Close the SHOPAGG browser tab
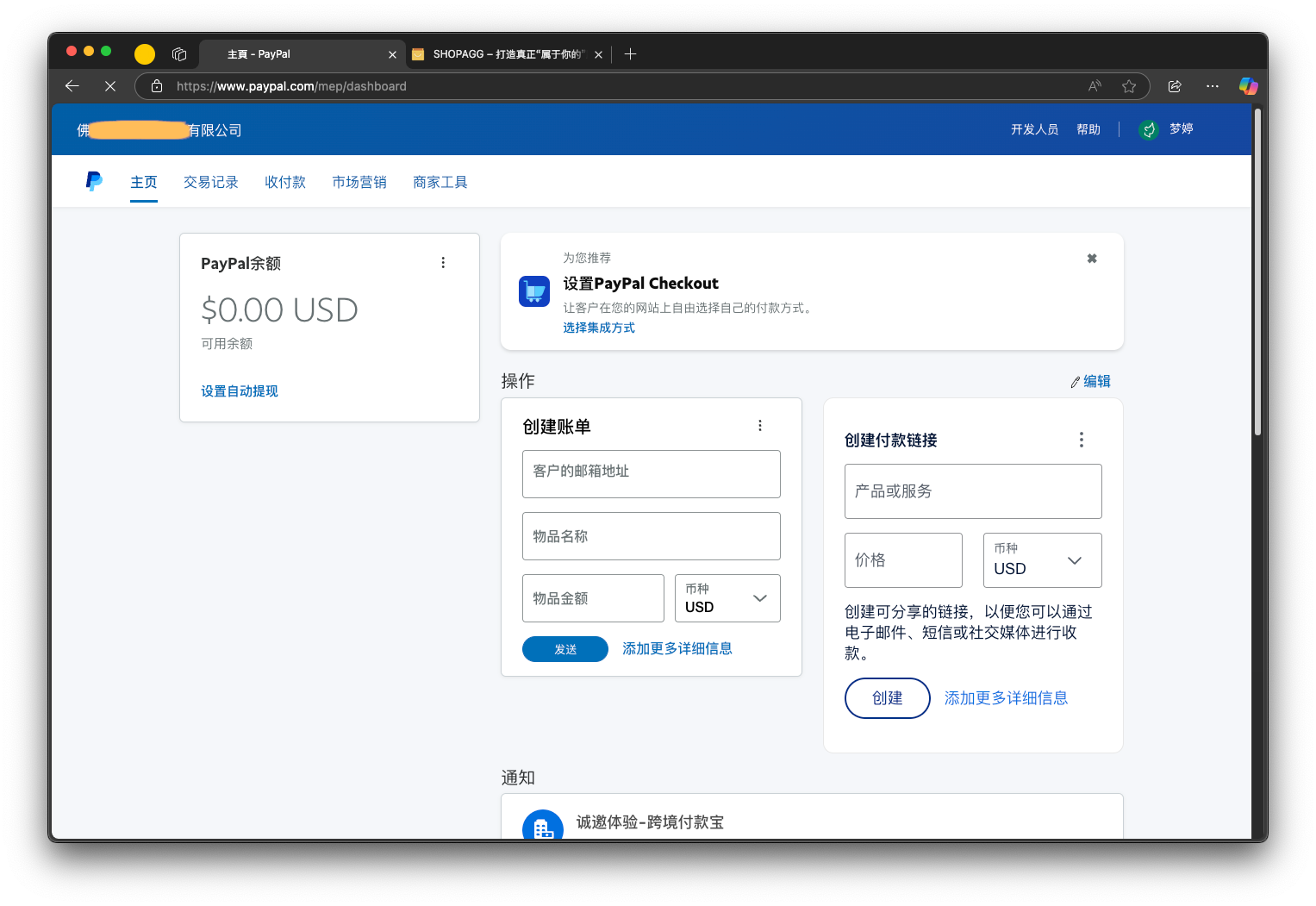 coord(598,54)
